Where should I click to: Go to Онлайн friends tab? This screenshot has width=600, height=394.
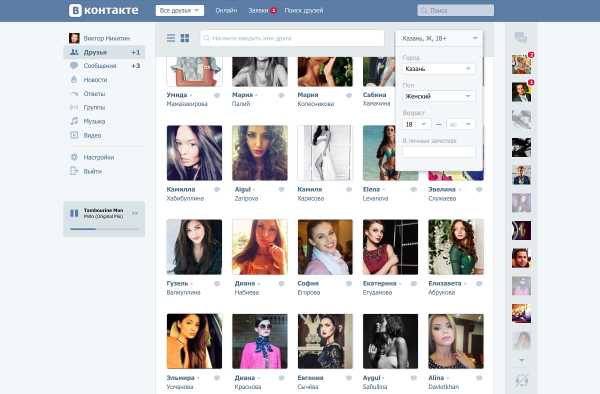point(226,11)
